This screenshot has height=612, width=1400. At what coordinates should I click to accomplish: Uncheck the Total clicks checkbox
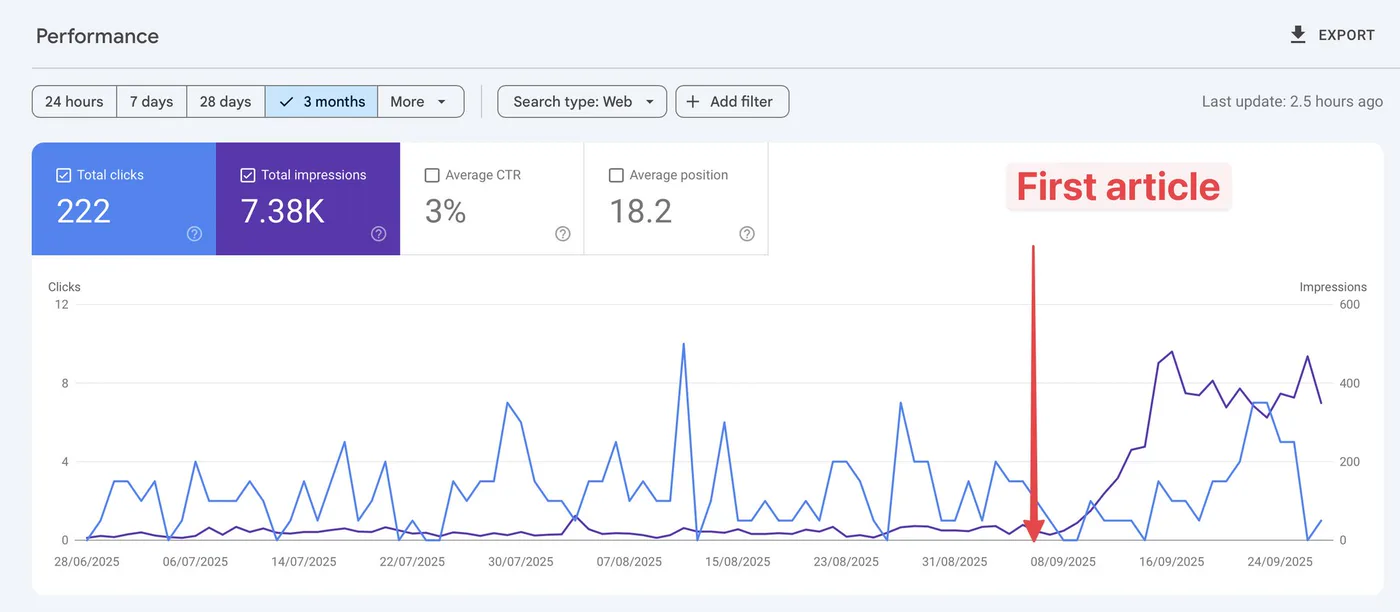(x=64, y=175)
